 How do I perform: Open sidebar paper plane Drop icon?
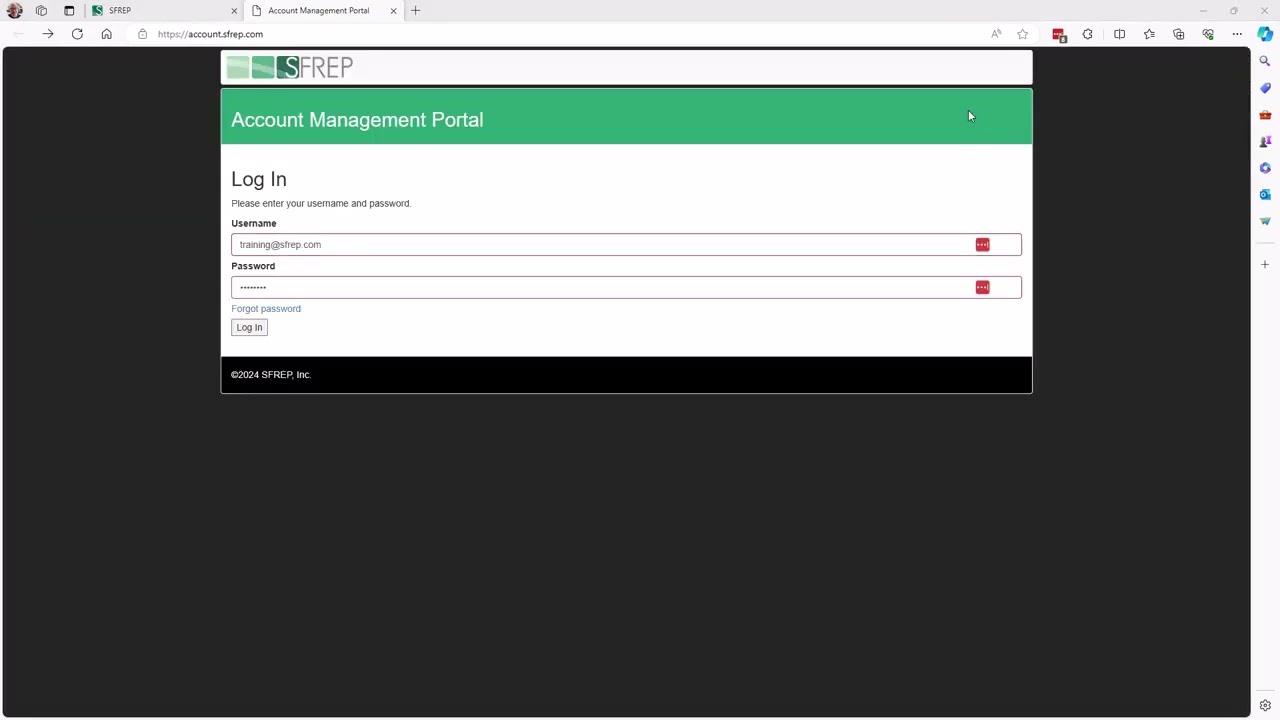click(x=1265, y=221)
